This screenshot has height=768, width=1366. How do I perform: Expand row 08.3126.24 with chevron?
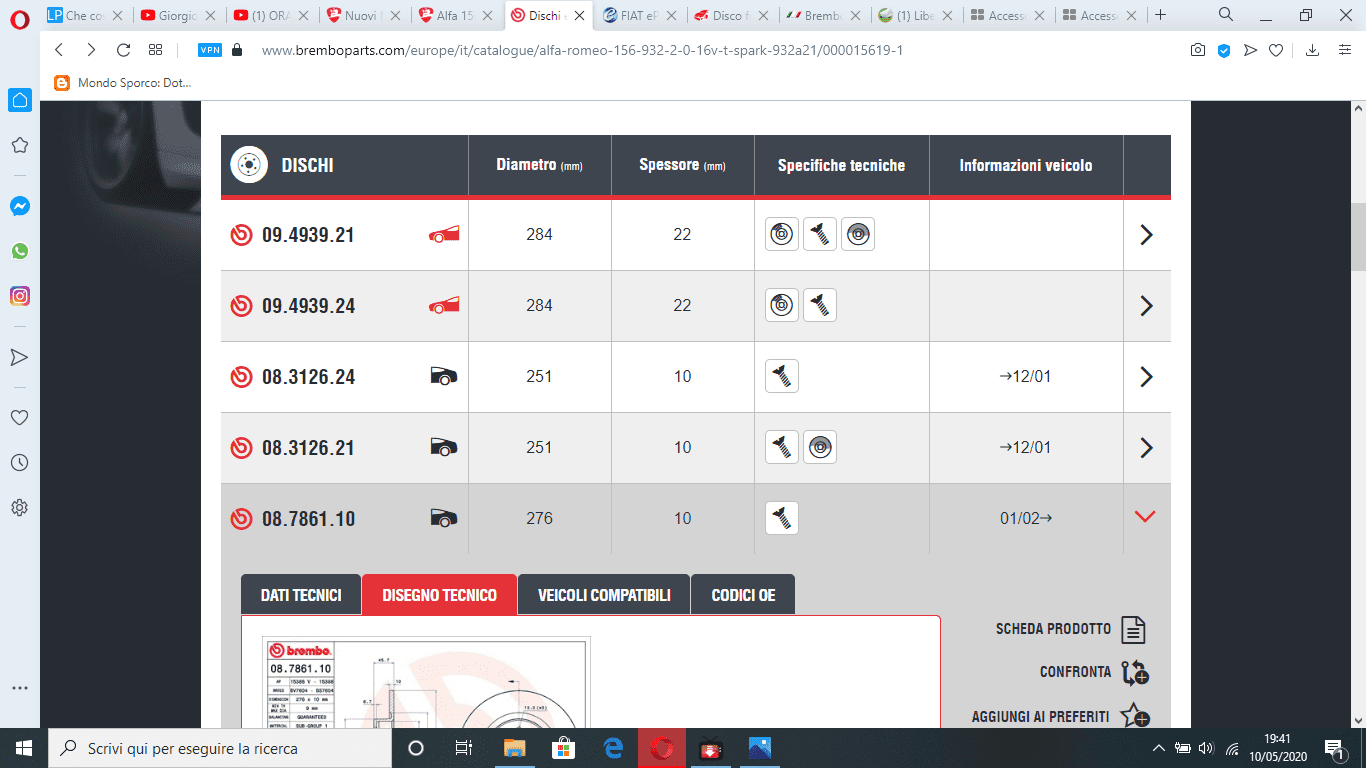[x=1147, y=377]
